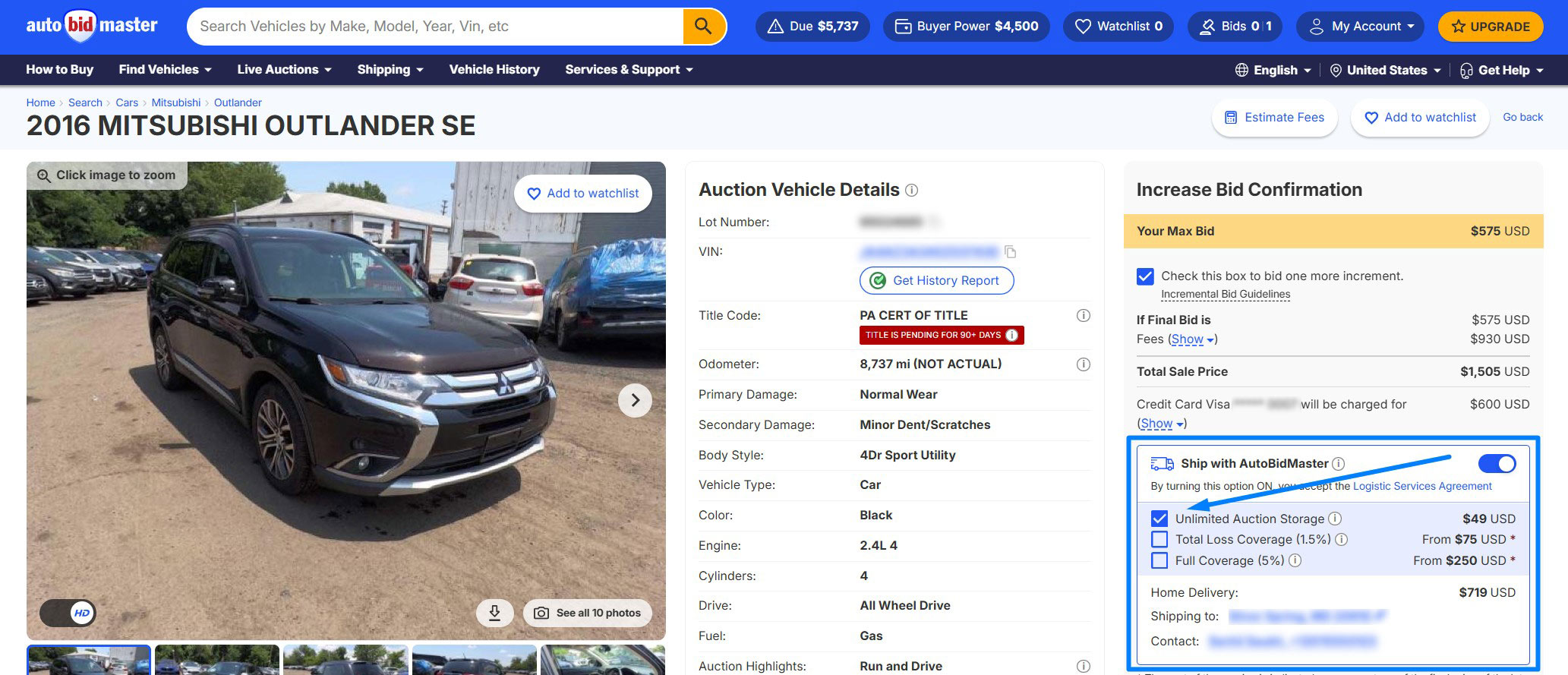Go to the next vehicle photo

(x=635, y=400)
